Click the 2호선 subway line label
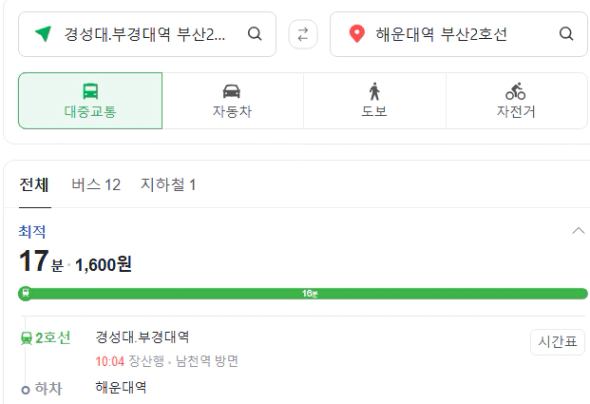This screenshot has width=590, height=404. coord(52,338)
